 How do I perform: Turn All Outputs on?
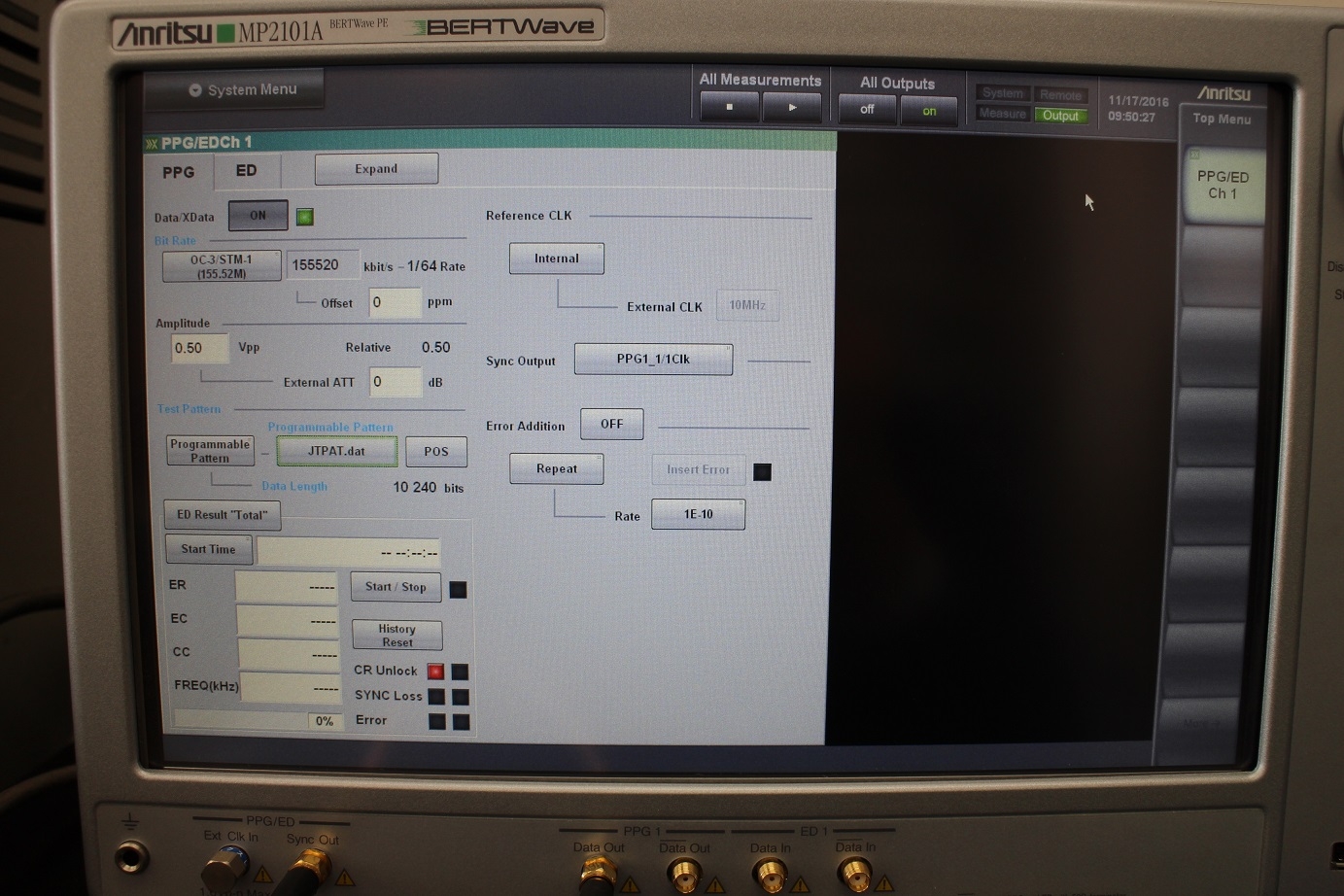pos(929,111)
